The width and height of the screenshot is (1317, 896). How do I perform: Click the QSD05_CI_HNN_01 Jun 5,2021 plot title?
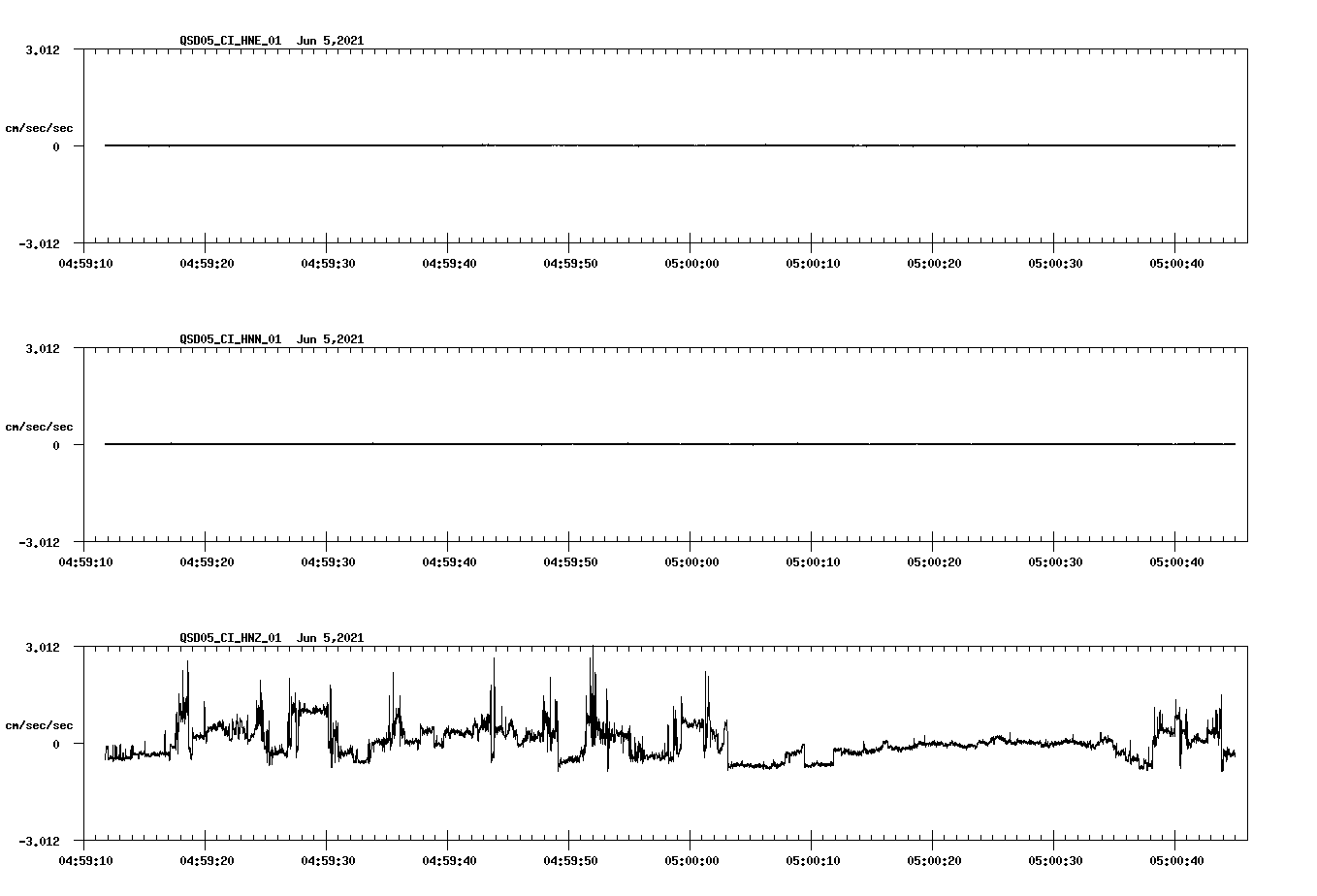pyautogui.click(x=272, y=339)
